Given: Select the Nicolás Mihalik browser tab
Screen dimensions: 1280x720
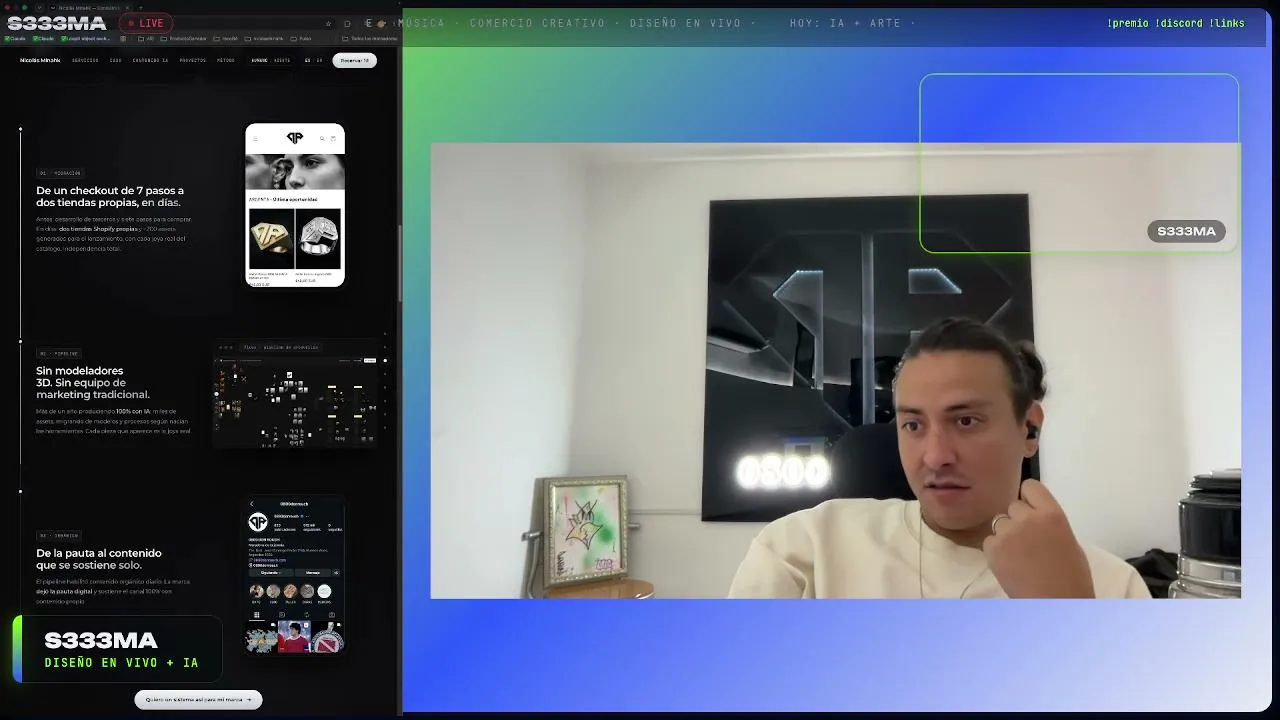Looking at the screenshot, I should click(x=88, y=8).
